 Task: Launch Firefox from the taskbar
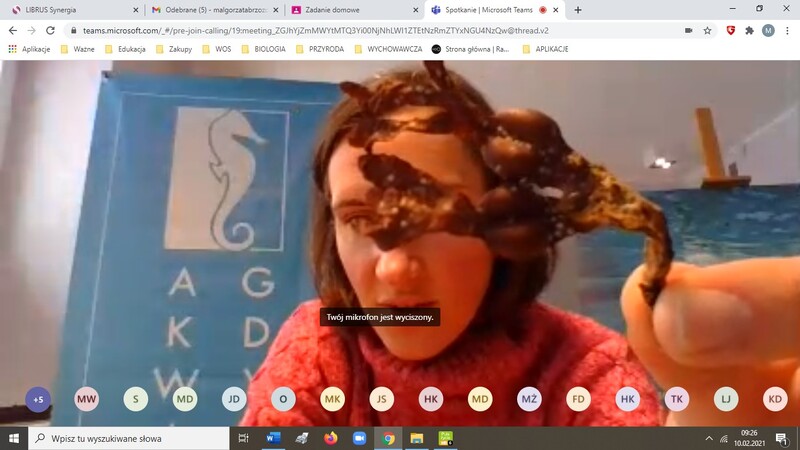[x=331, y=438]
